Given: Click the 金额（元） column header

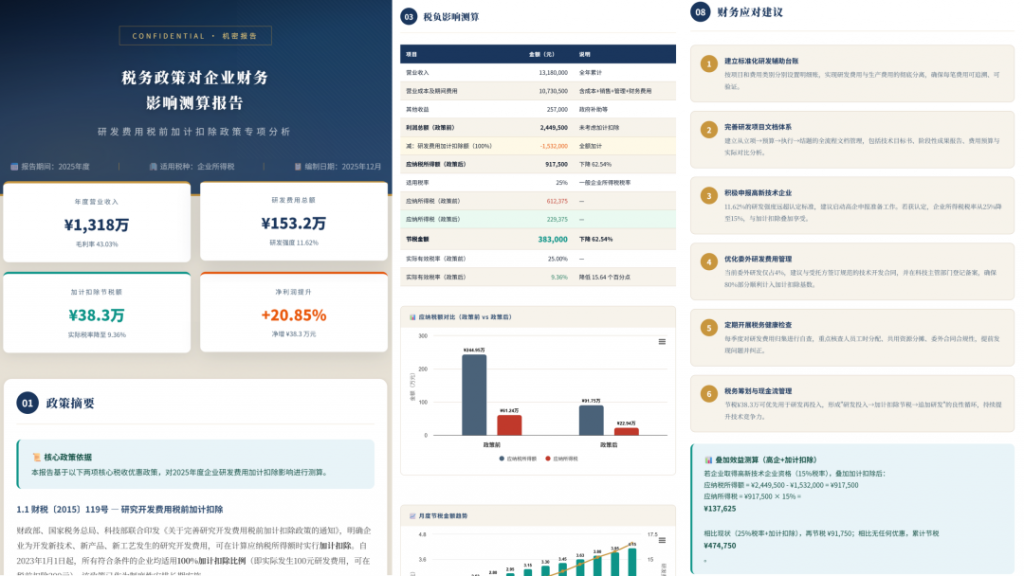Looking at the screenshot, I should (541, 54).
